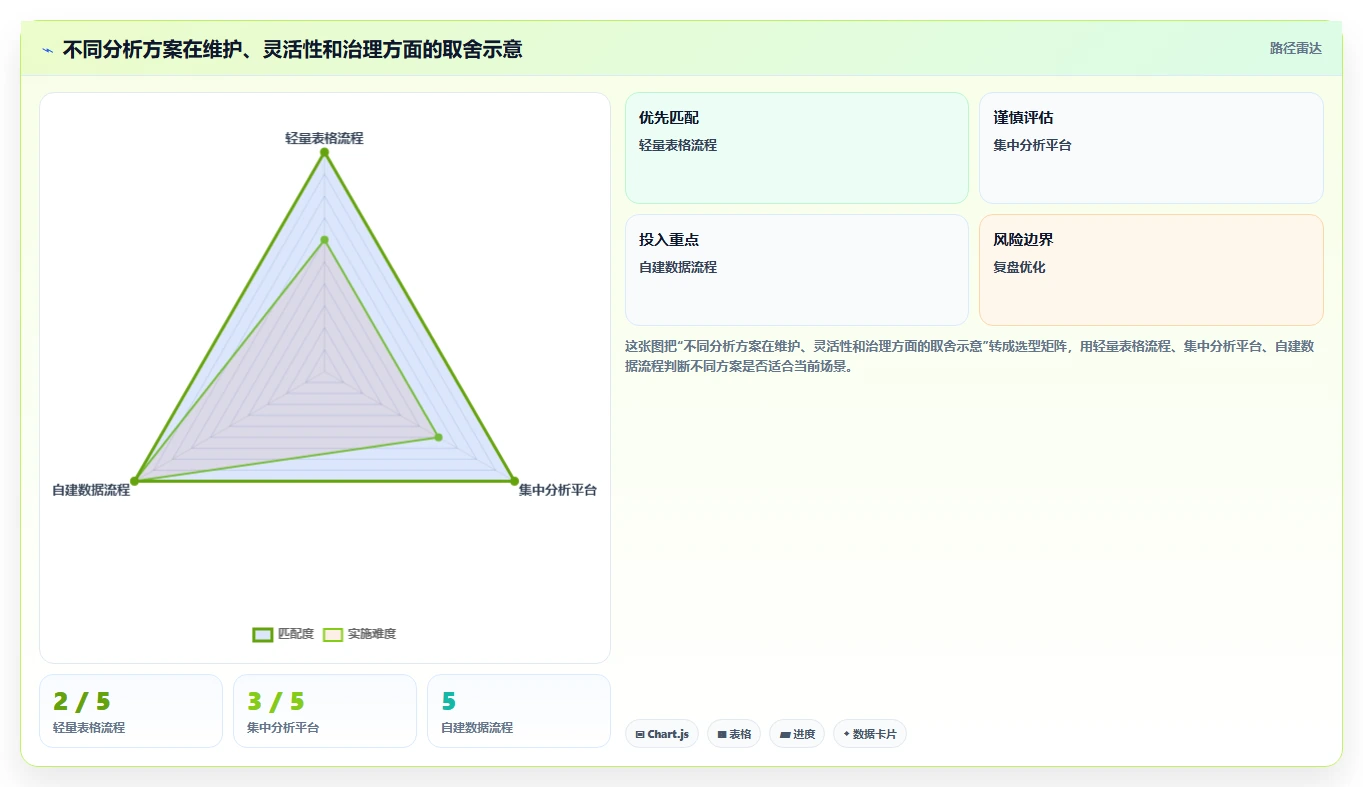Click the inner 实施难度 point toward 集中分析平台
This screenshot has height=787, width=1363.
click(438, 437)
